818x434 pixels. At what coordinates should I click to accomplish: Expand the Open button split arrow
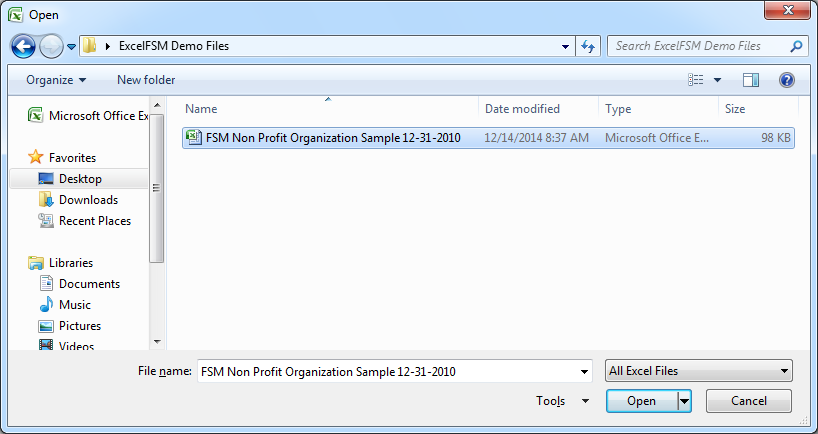[x=685, y=401]
